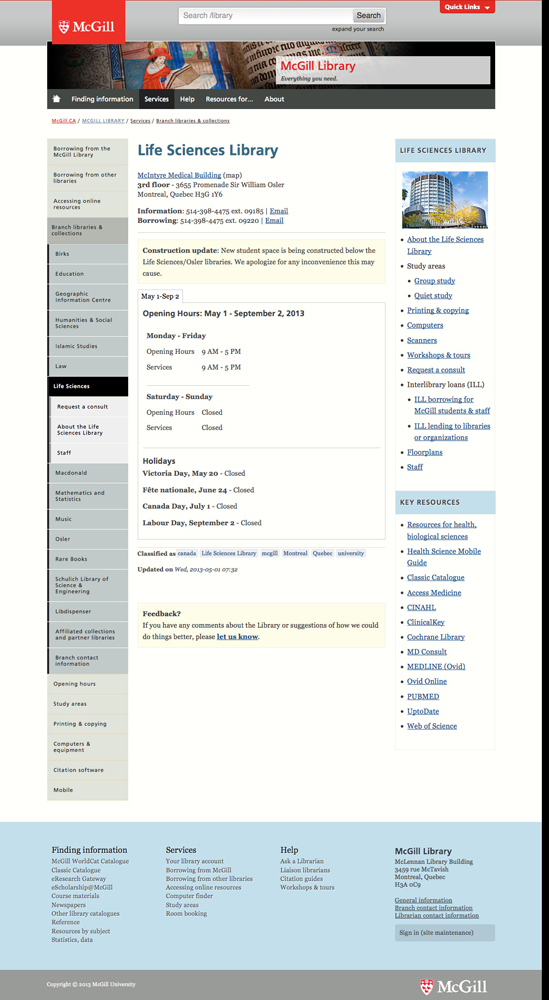Open the Group study link
This screenshot has width=549, height=1000.
coord(434,281)
